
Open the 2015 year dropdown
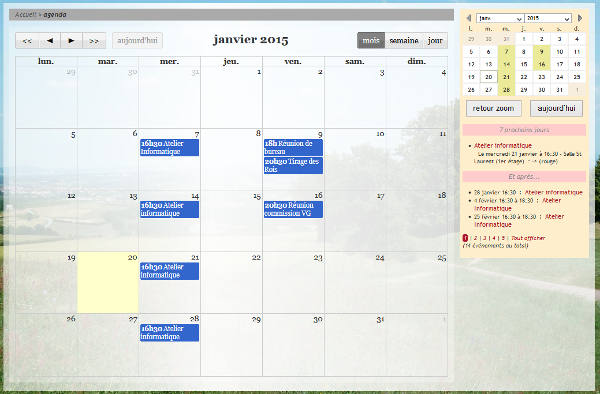548,18
